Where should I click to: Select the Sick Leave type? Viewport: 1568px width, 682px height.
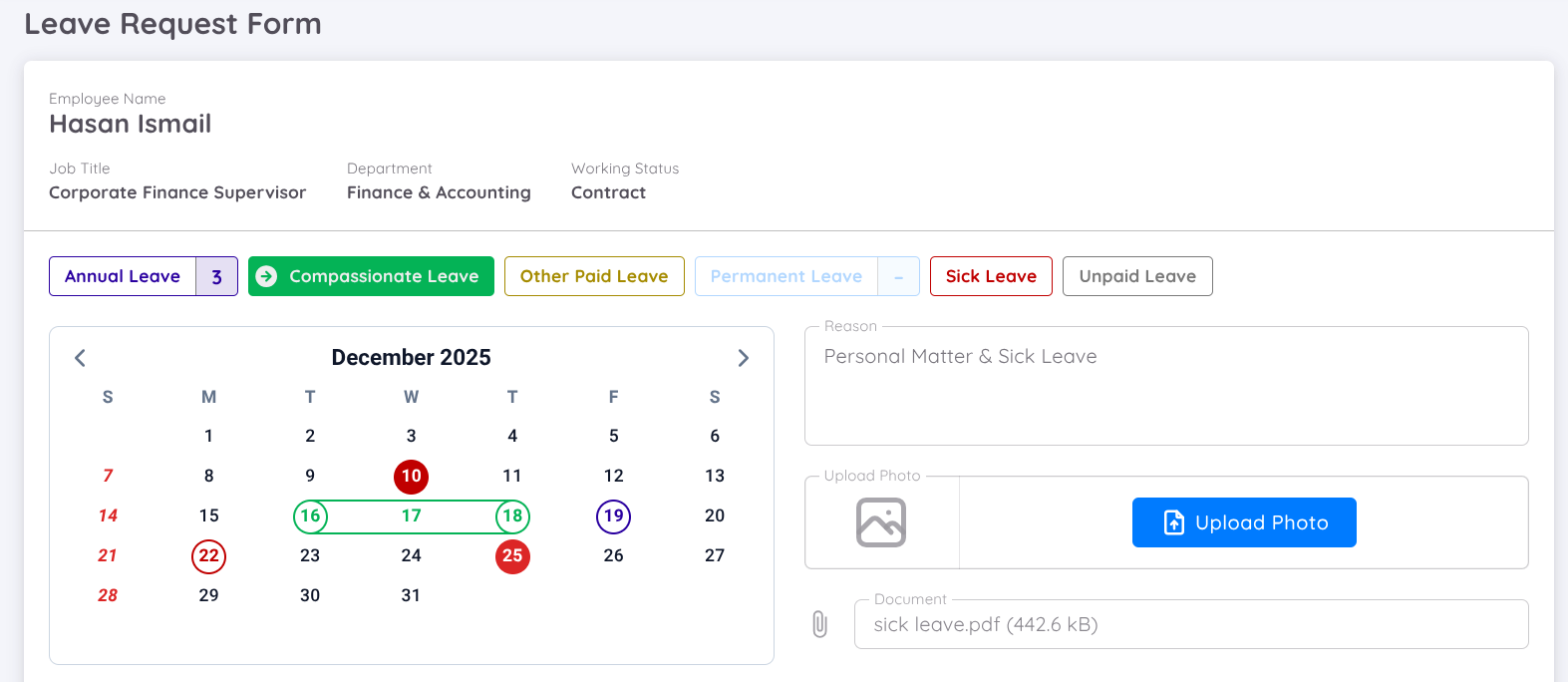pos(990,276)
